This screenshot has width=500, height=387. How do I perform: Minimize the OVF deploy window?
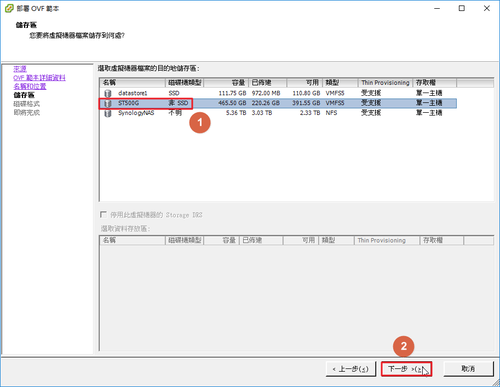[x=437, y=8]
